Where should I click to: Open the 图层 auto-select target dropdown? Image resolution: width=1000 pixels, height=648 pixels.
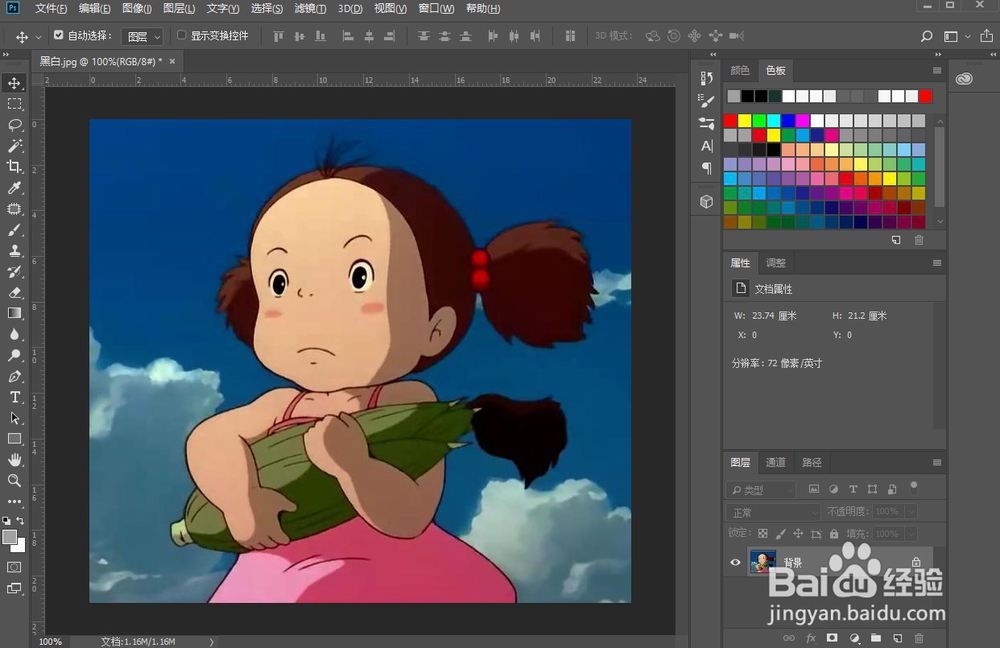tap(143, 36)
